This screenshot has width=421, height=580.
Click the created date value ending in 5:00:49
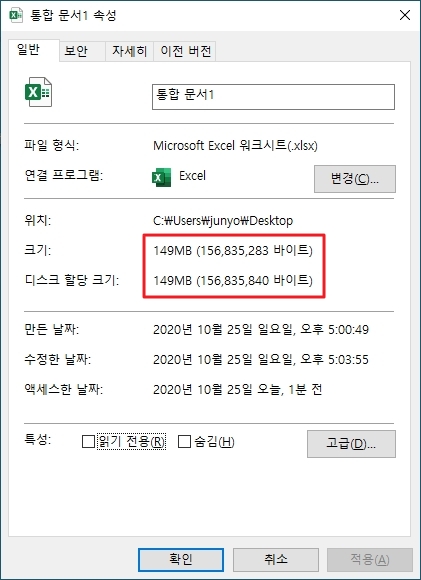pos(261,329)
